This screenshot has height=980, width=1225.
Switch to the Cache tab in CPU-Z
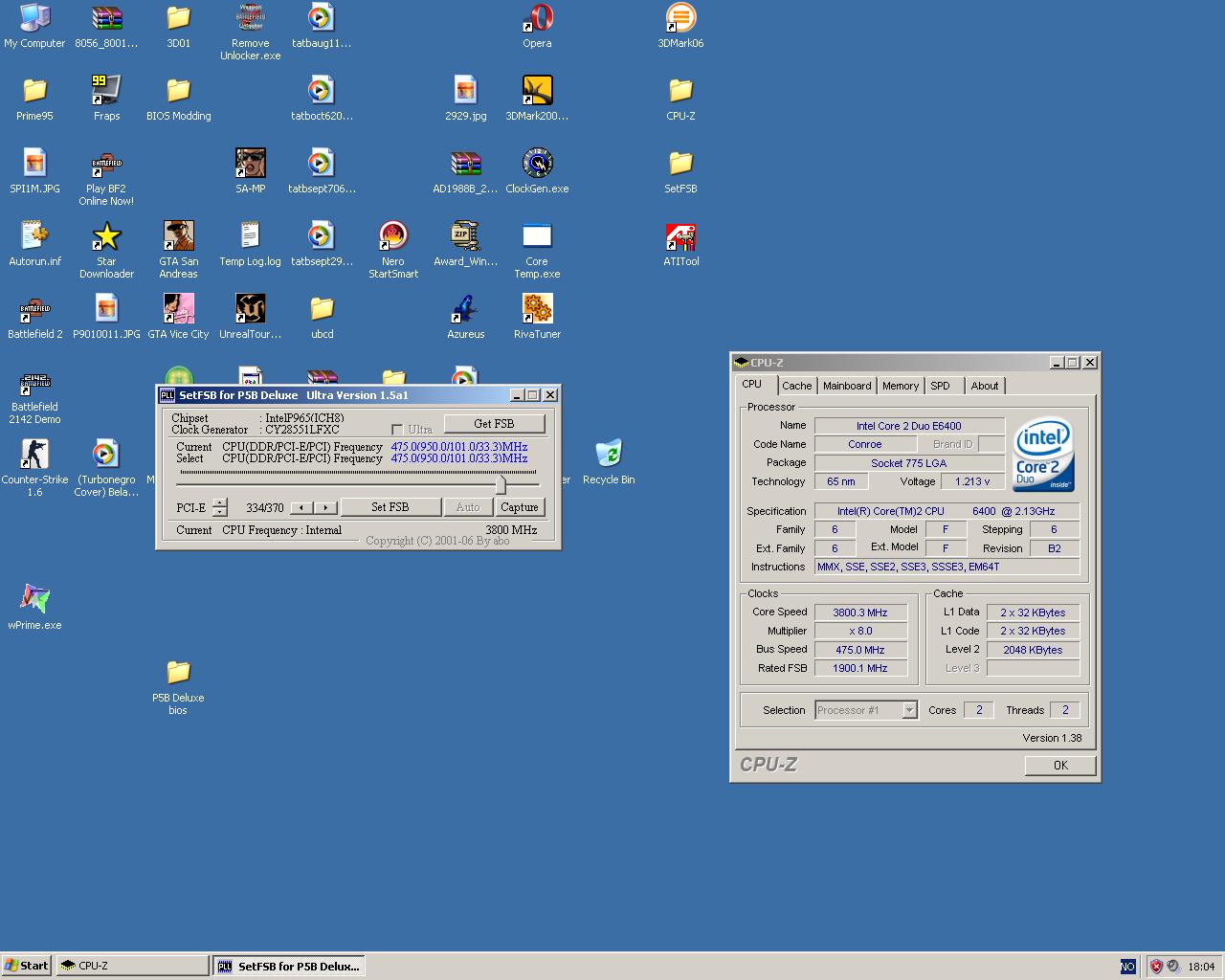(796, 386)
